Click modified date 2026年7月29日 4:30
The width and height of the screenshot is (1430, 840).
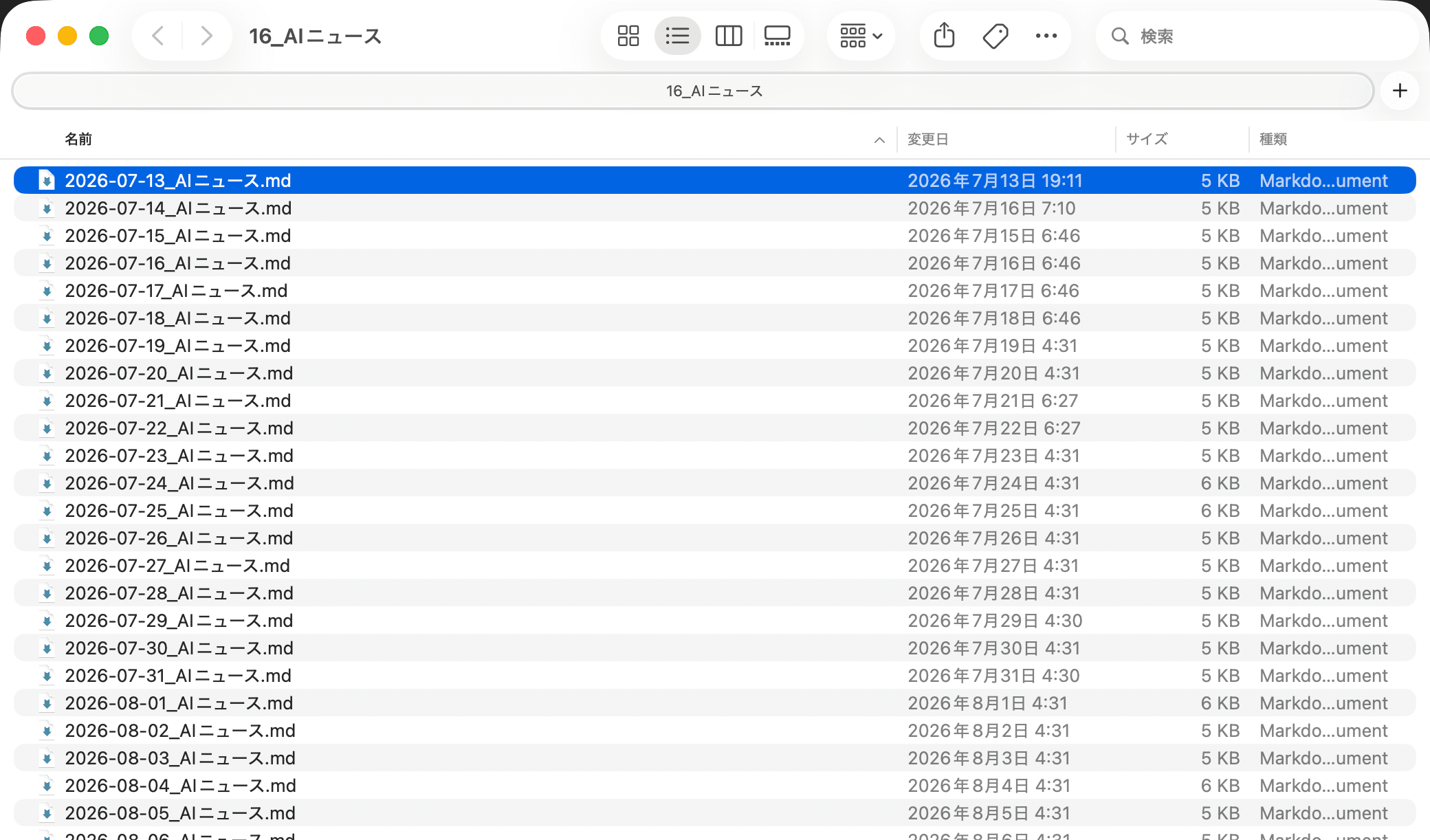995,621
